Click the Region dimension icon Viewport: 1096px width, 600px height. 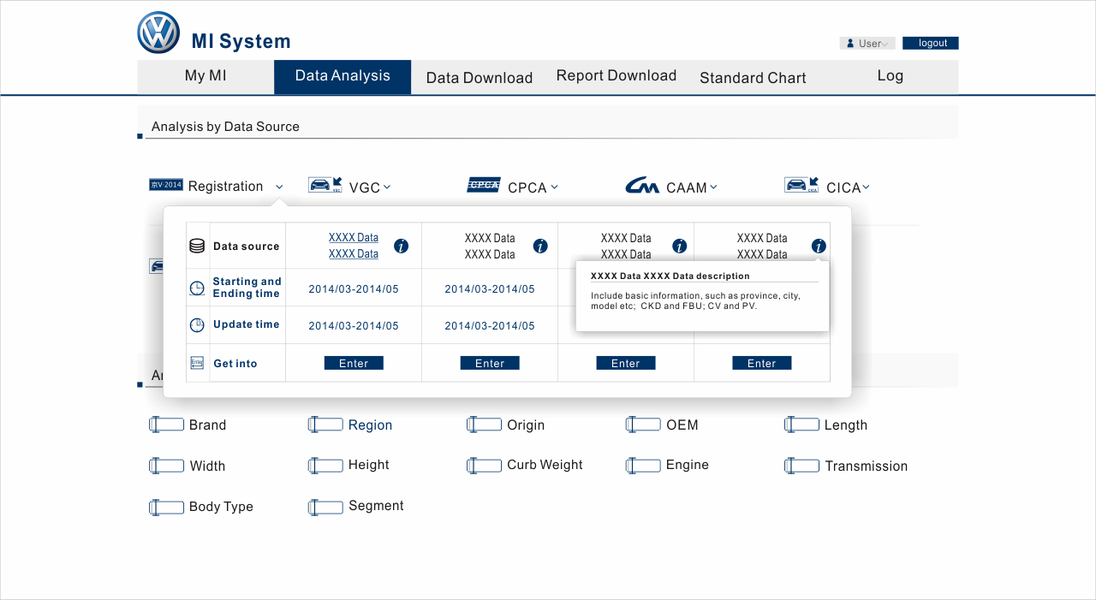(x=326, y=424)
